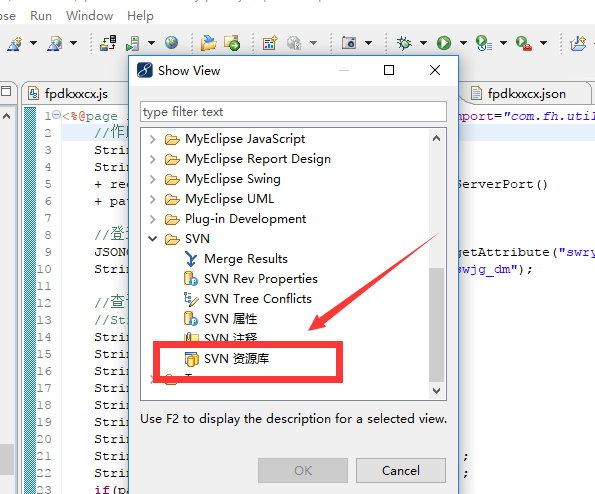The width and height of the screenshot is (595, 494).
Task: Click the scroll up arrow in view list
Action: pos(436,138)
